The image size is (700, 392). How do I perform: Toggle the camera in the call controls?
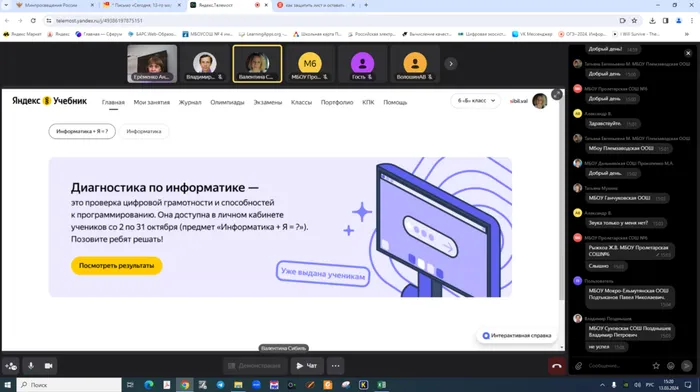coord(49,366)
